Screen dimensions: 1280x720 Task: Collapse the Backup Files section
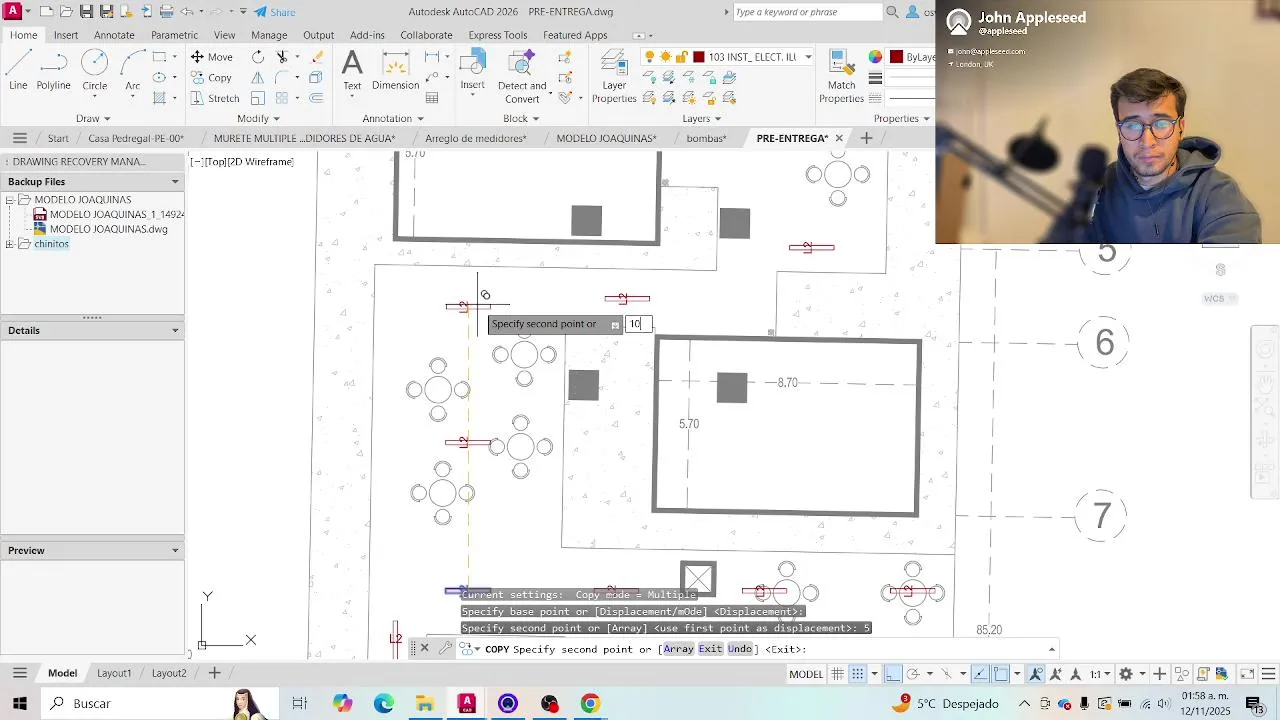pos(175,182)
